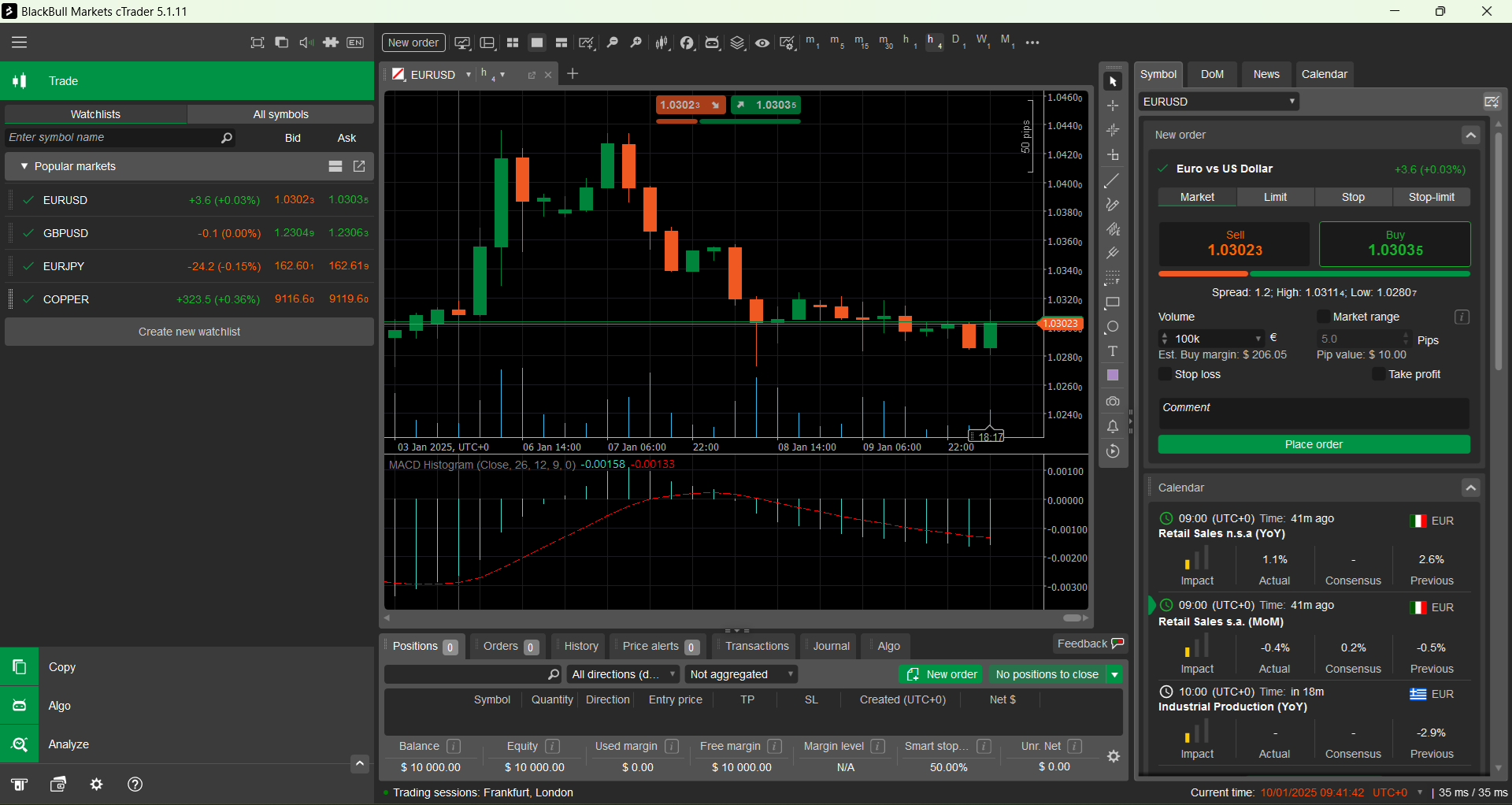Click the zoom in magnifier on the chart toolbar
Image resolution: width=1512 pixels, height=805 pixels.
(636, 43)
